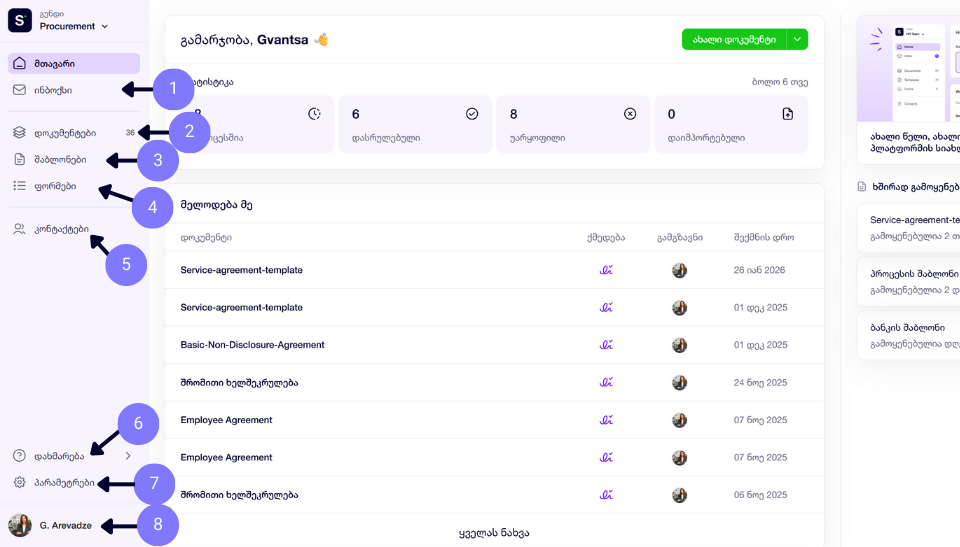Go to მთავარი home page
Screen dimensions: 960x547
pos(73,64)
